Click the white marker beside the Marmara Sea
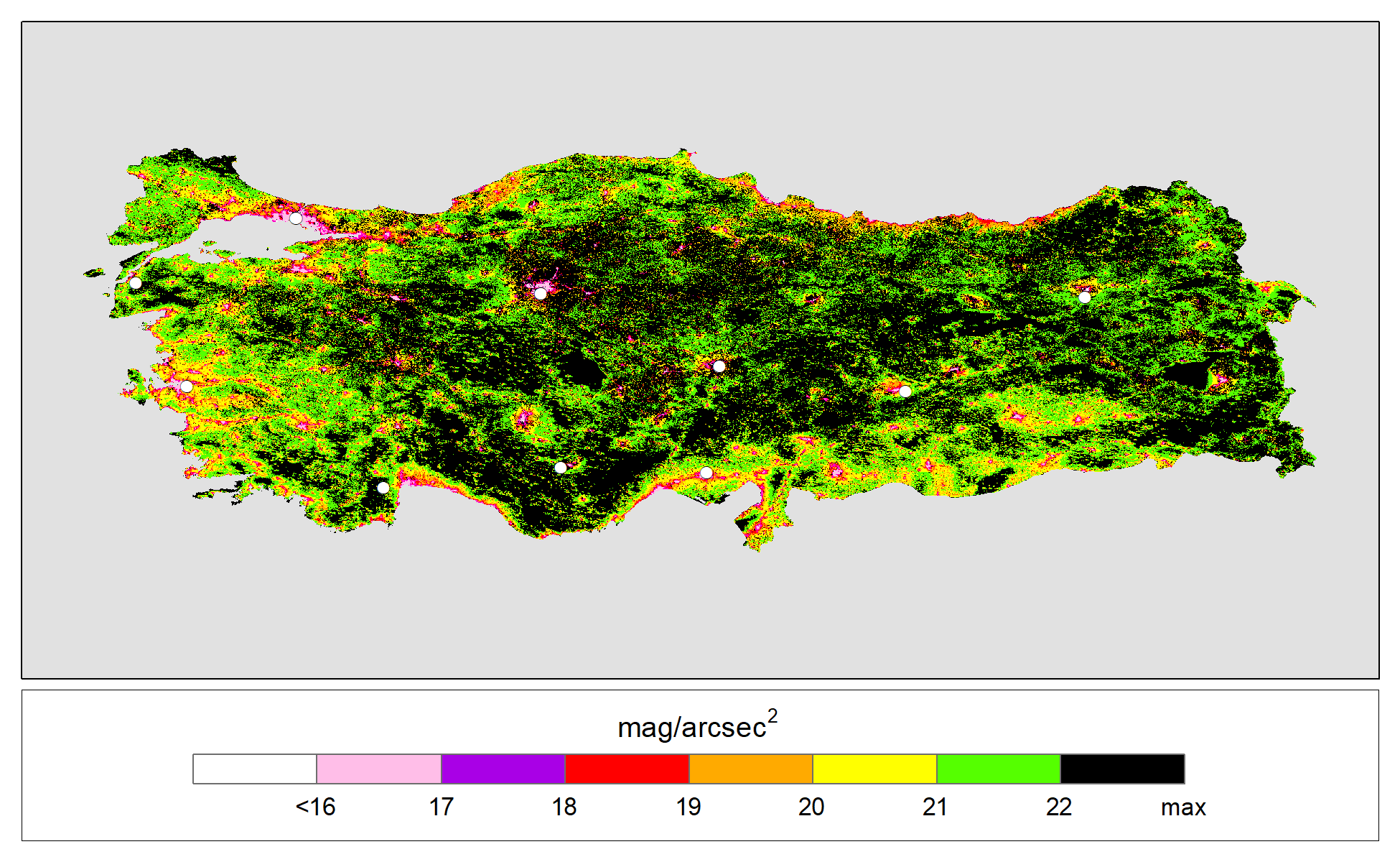This screenshot has height=862, width=1400. 296,218
